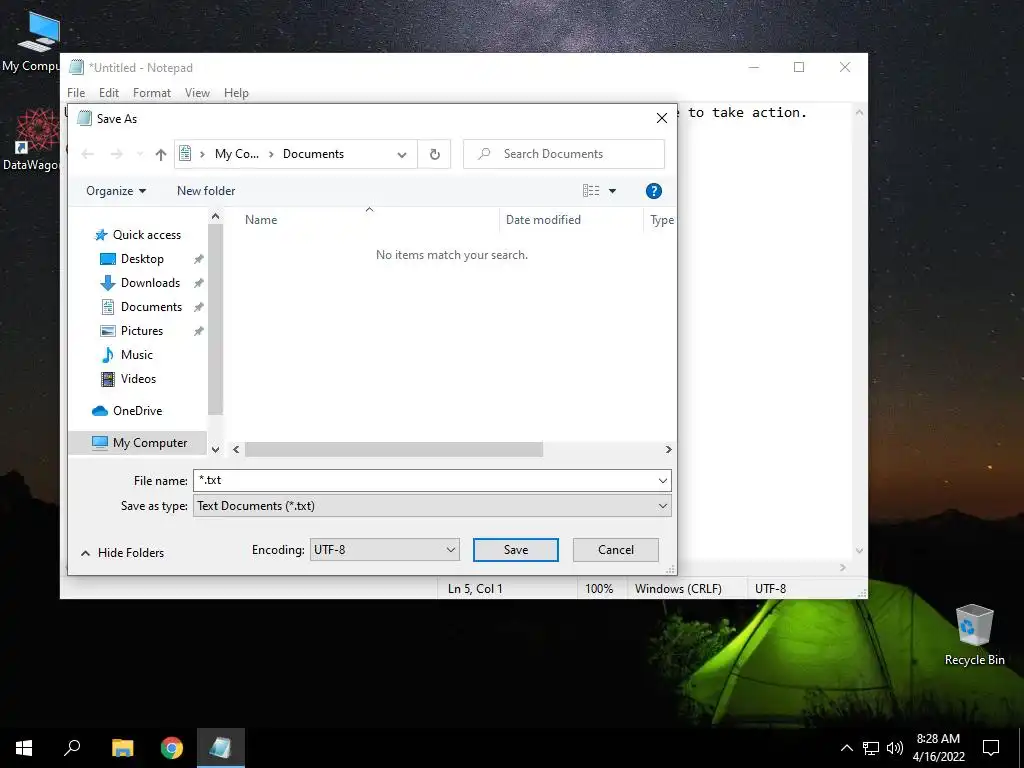Create a New folder

[206, 191]
